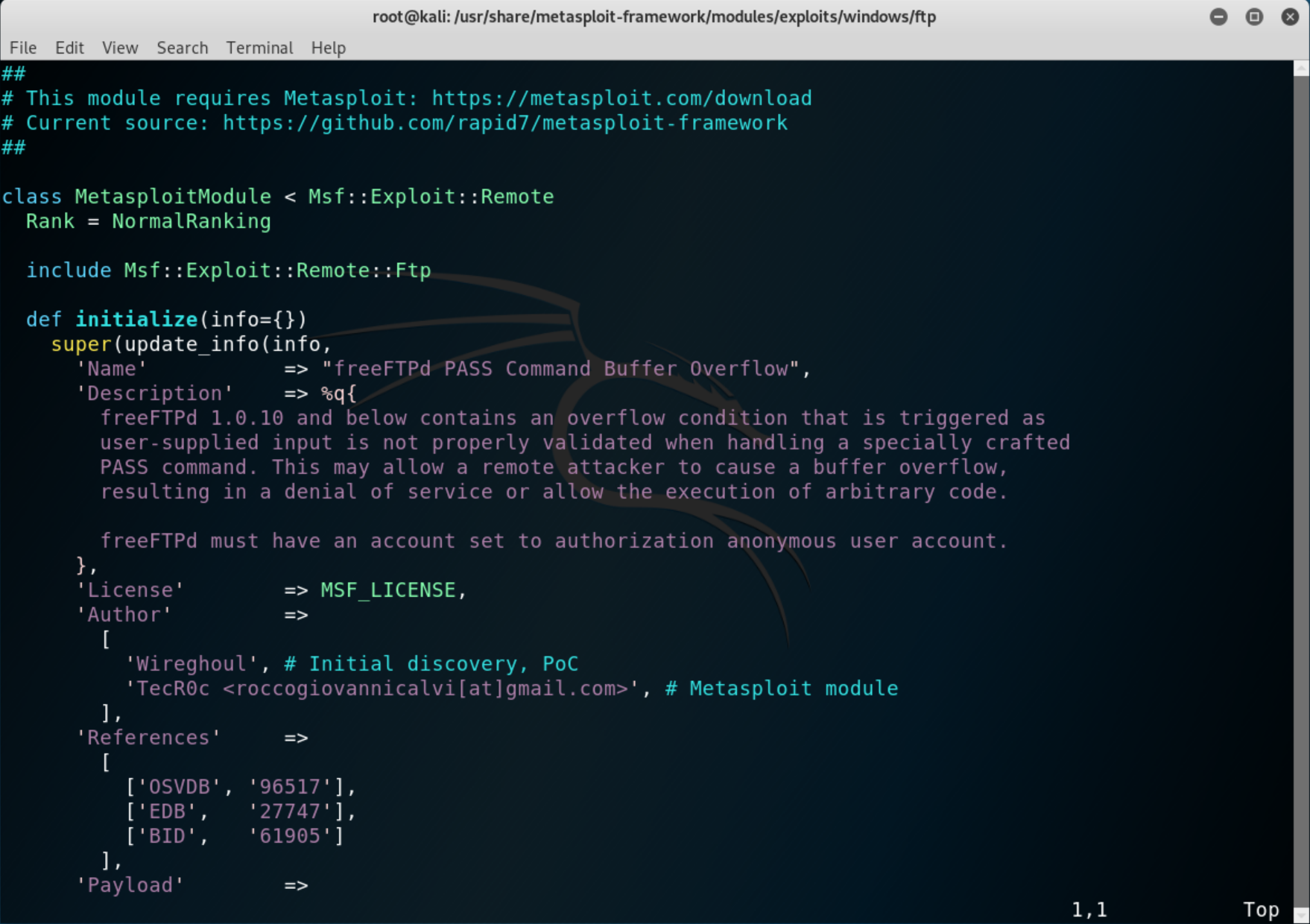
Task: Open the View menu
Action: (120, 48)
